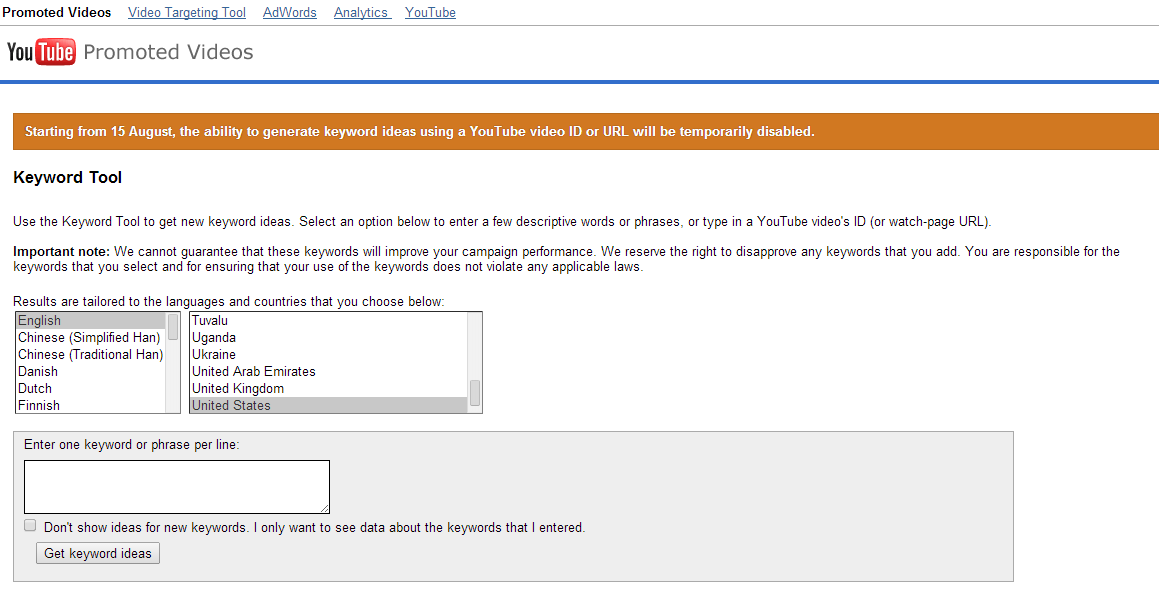Select Chinese (Traditional Han) language option

(90, 355)
